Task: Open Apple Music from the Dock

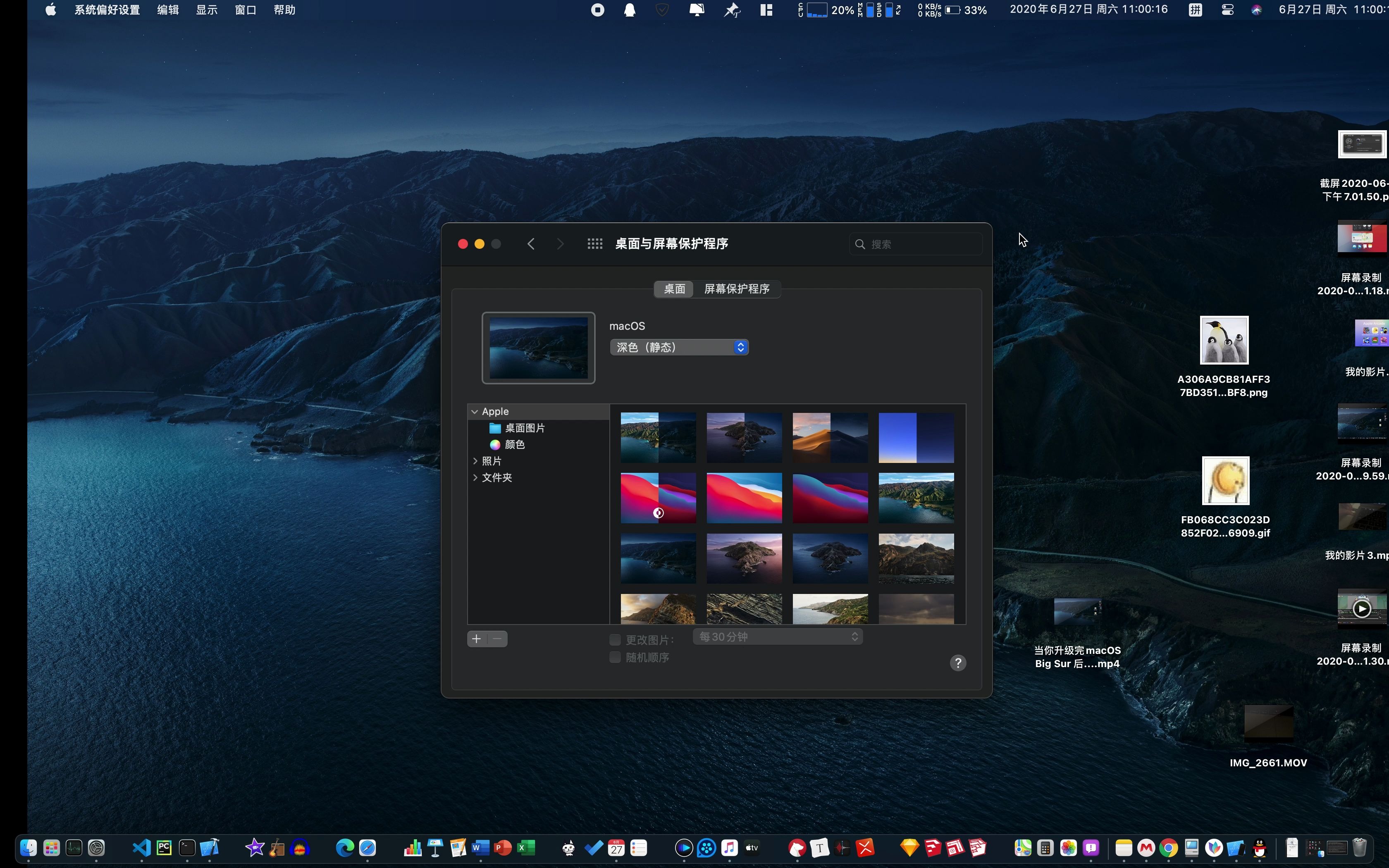Action: tap(729, 847)
